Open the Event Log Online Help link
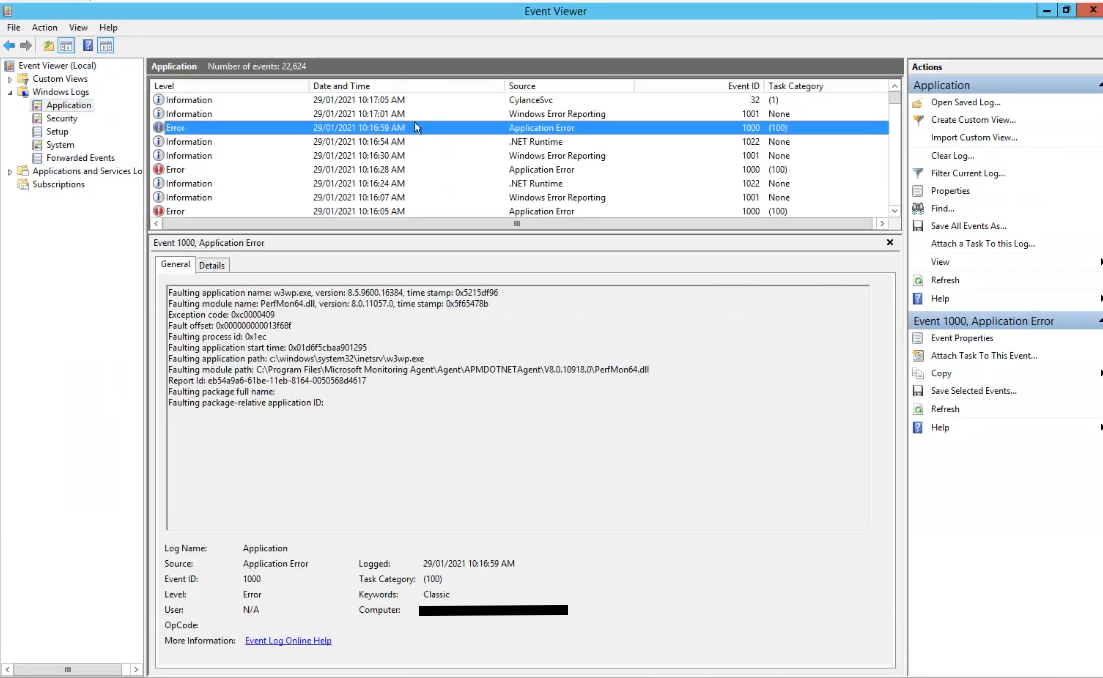This screenshot has width=1103, height=678. pyautogui.click(x=288, y=641)
